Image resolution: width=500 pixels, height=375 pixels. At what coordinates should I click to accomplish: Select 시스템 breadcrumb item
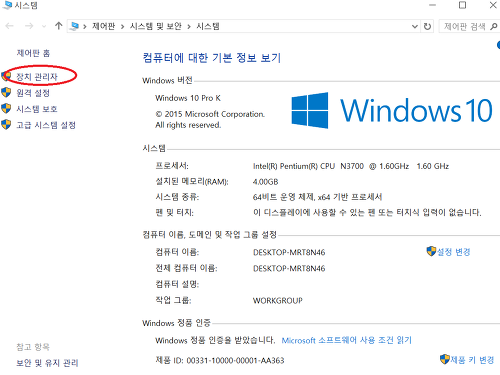coord(208,26)
